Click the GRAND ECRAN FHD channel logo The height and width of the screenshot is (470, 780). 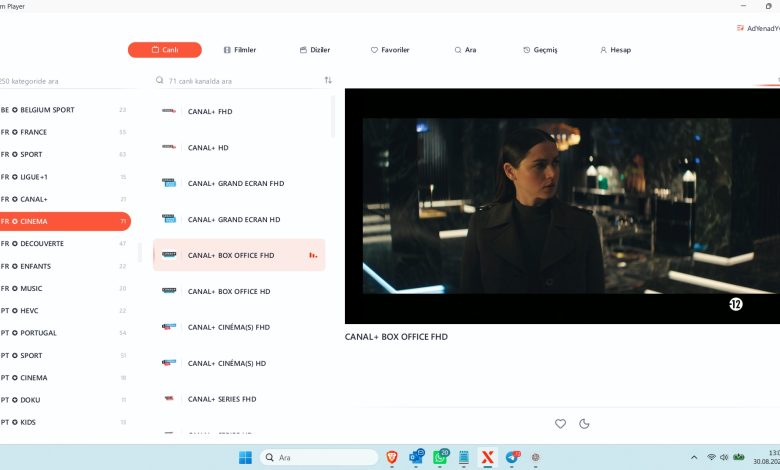(169, 183)
